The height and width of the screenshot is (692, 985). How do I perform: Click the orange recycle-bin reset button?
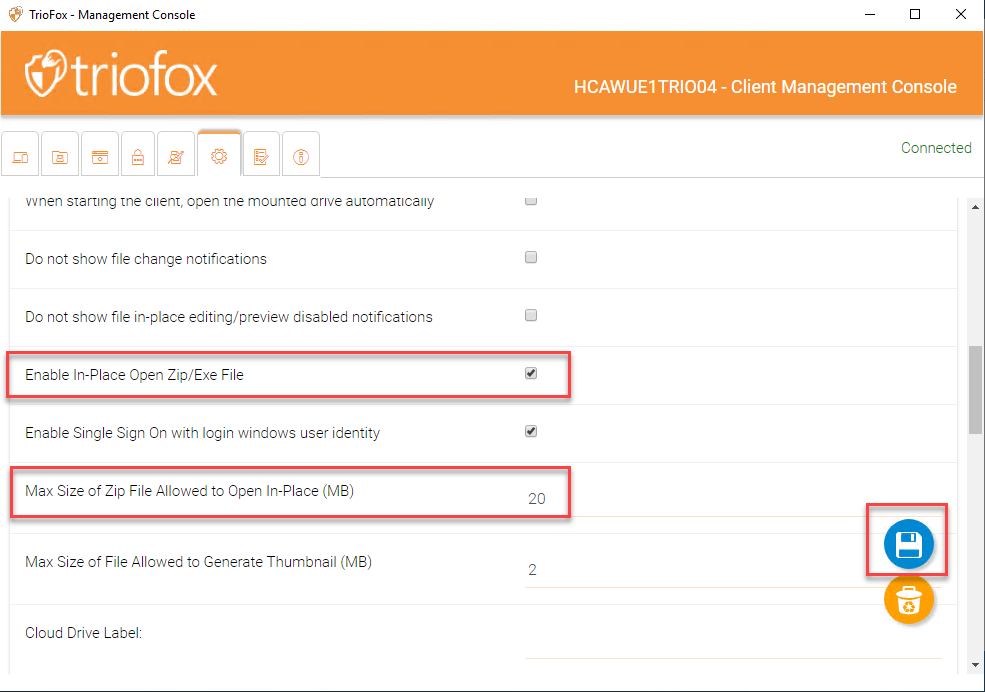tap(908, 600)
